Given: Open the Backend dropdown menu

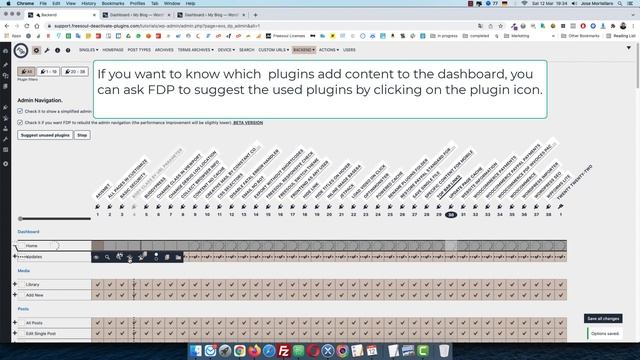Looking at the screenshot, I should tap(304, 50).
